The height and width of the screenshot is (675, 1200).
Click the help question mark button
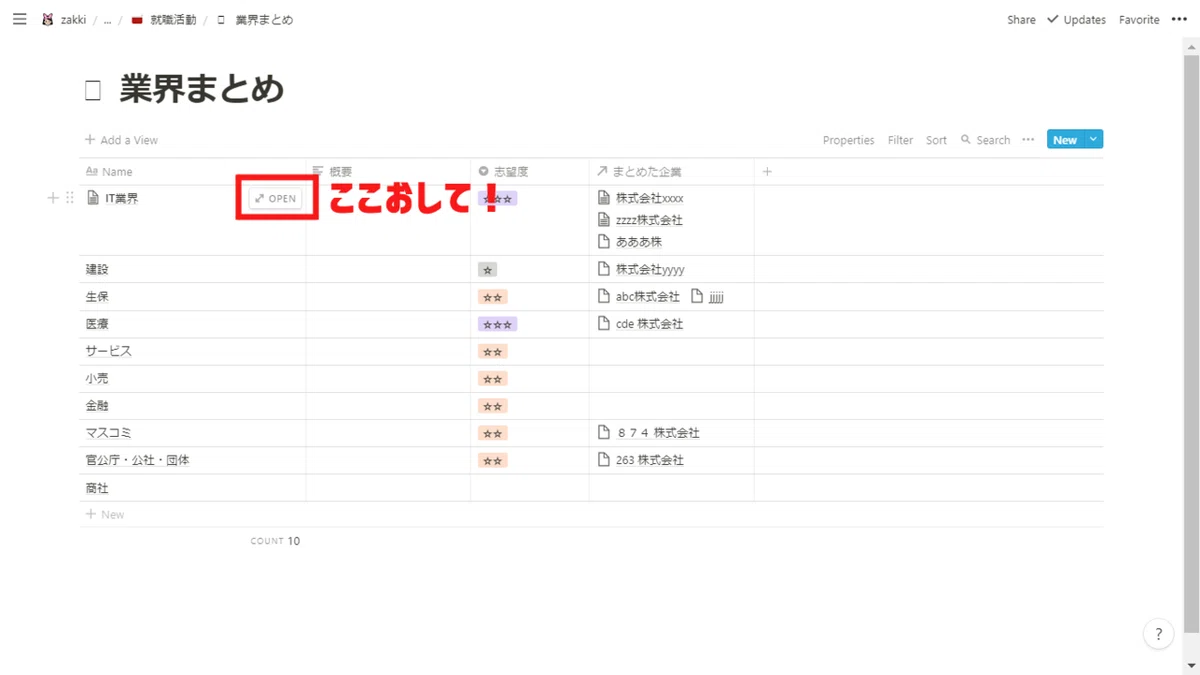coord(1158,634)
